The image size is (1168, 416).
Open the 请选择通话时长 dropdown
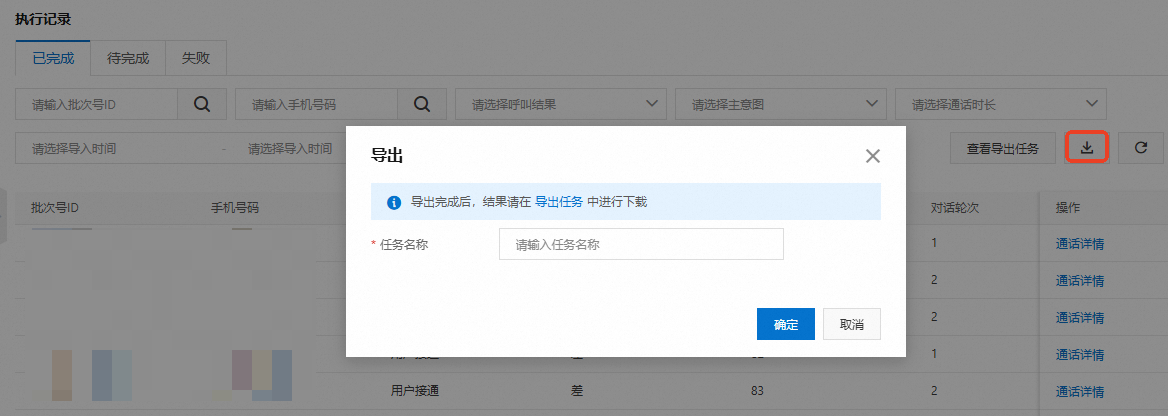click(x=1000, y=104)
